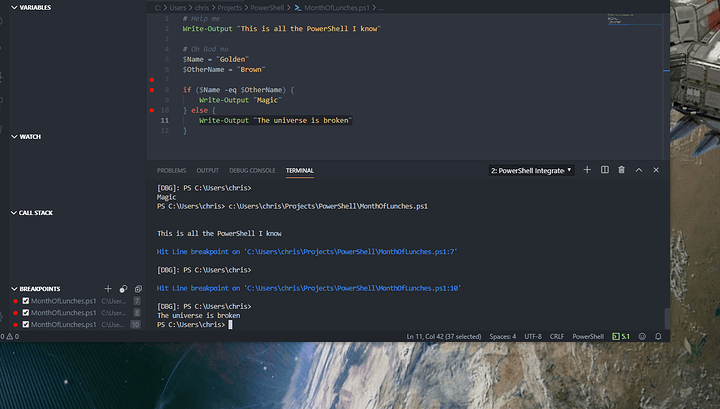
Task: Open the terminal selector dropdown
Action: point(531,170)
